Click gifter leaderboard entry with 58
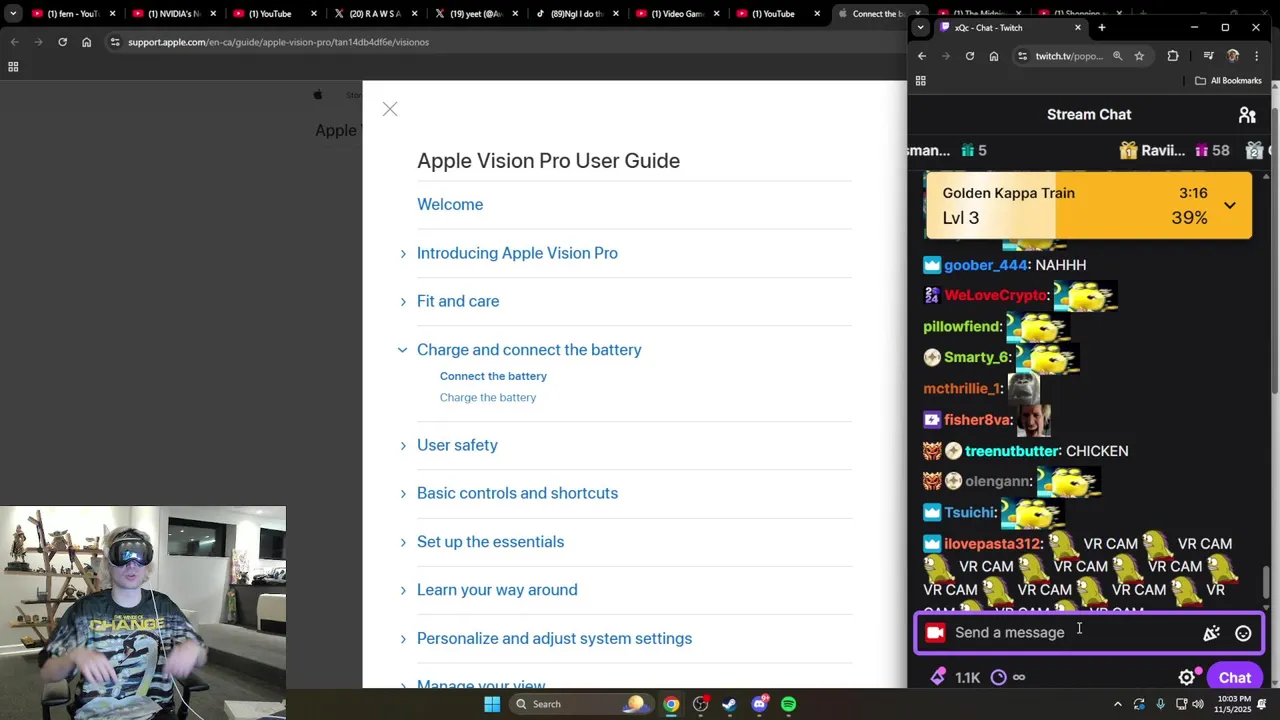Screen dimensions: 1280x720 pyautogui.click(x=1174, y=150)
